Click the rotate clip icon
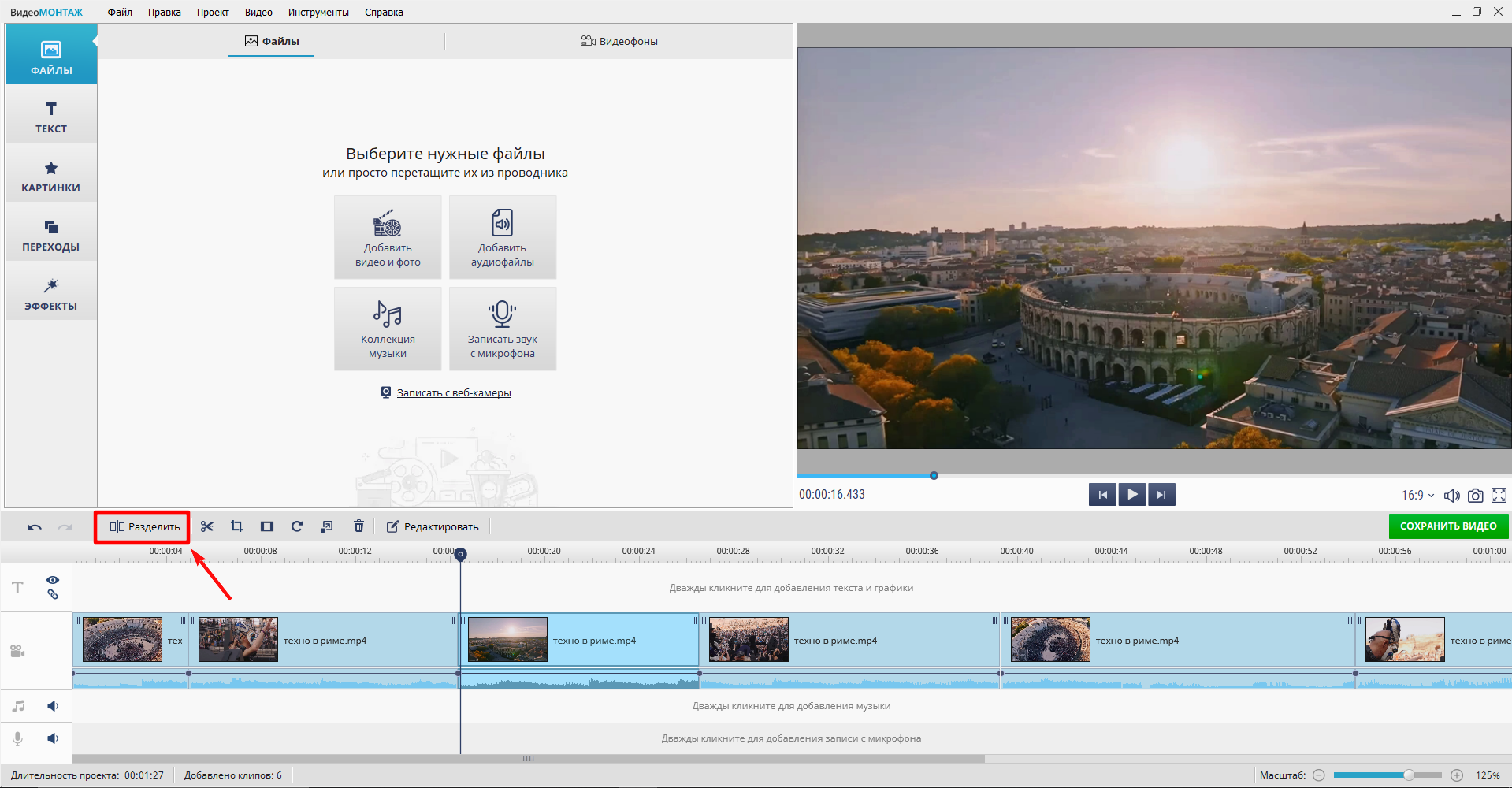Image resolution: width=1512 pixels, height=788 pixels. pyautogui.click(x=297, y=526)
